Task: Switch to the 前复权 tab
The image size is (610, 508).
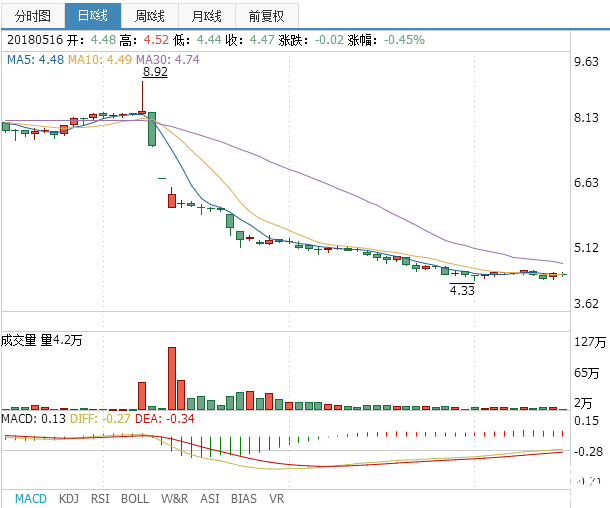Action: (266, 16)
